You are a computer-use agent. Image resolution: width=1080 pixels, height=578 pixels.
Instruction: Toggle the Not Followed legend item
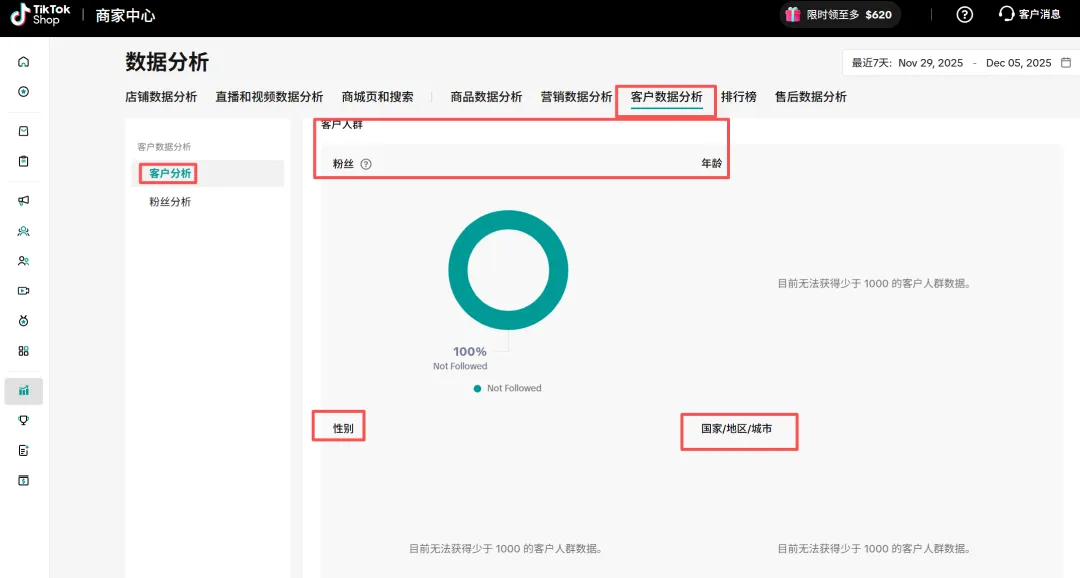coord(508,388)
